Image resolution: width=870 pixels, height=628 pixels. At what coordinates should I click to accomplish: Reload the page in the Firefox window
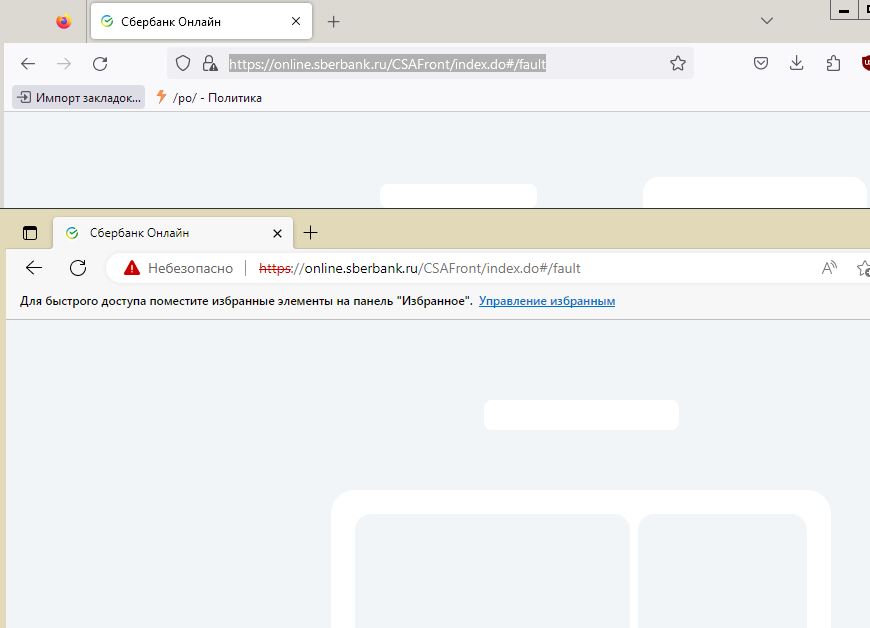tap(100, 64)
